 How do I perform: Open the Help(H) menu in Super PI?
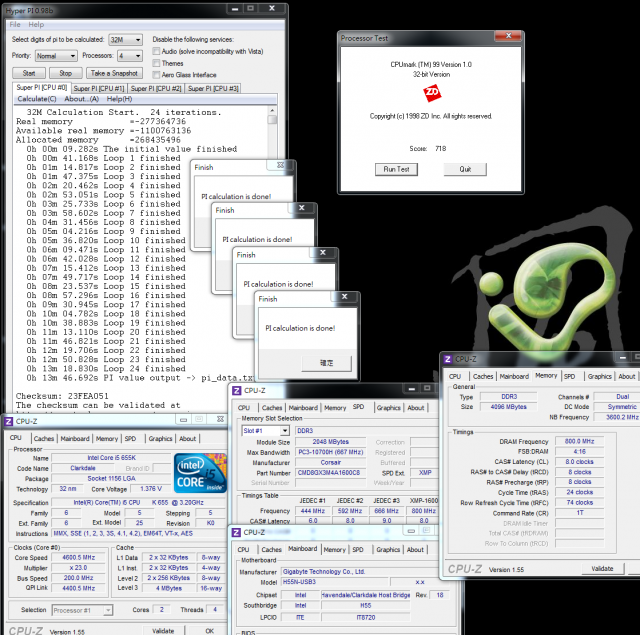(x=119, y=99)
